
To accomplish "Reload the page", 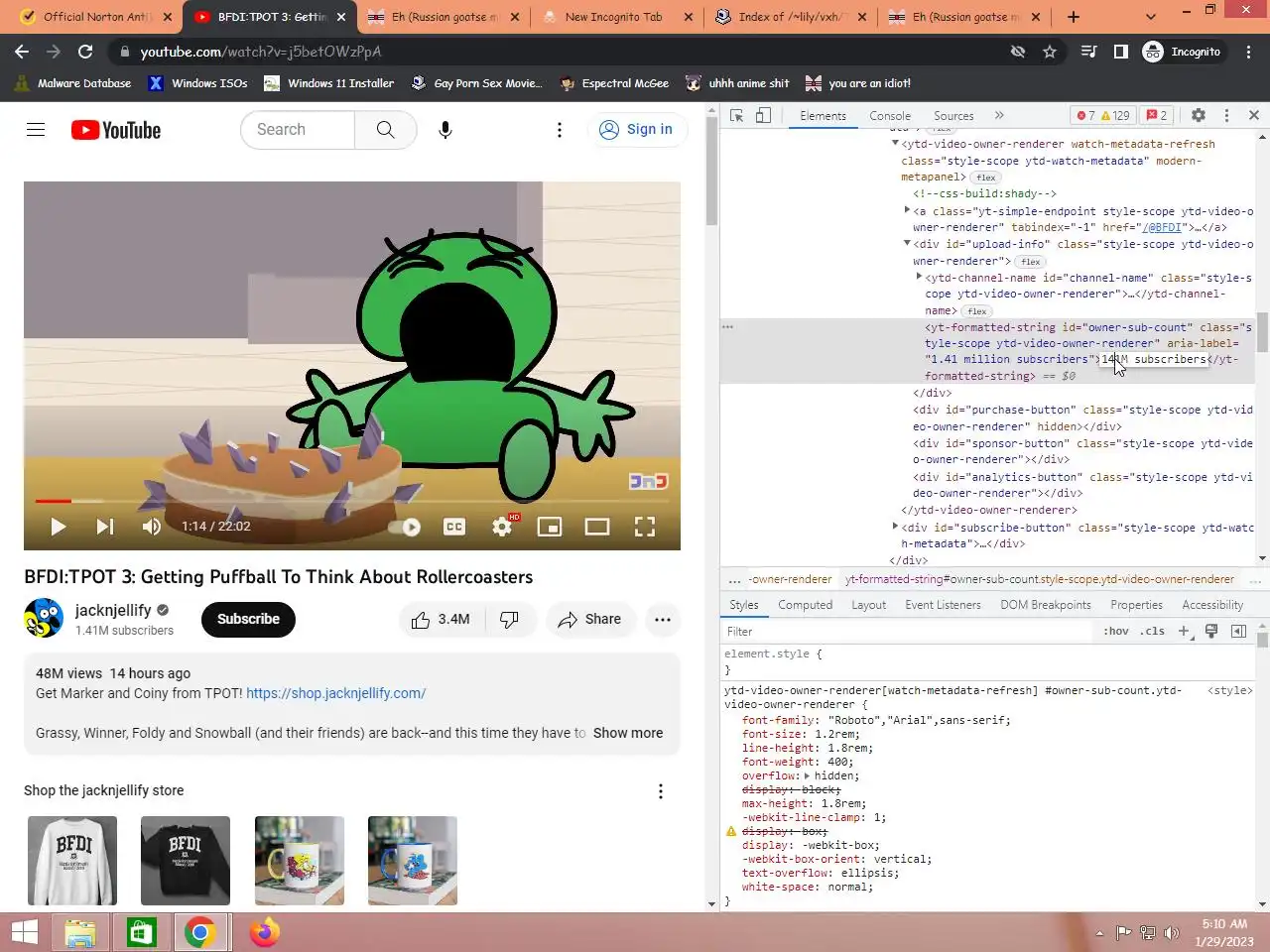I will pyautogui.click(x=85, y=52).
